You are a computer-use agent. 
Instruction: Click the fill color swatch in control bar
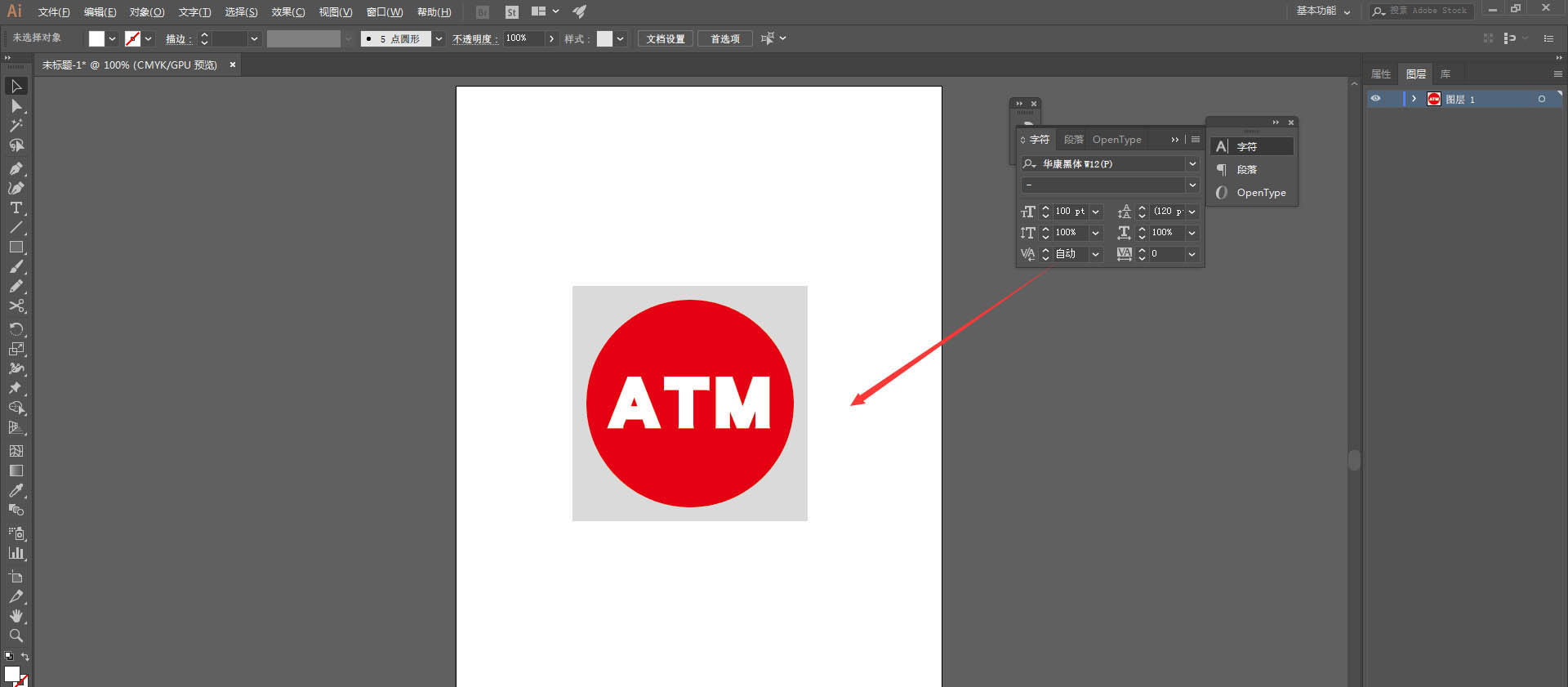pos(96,39)
